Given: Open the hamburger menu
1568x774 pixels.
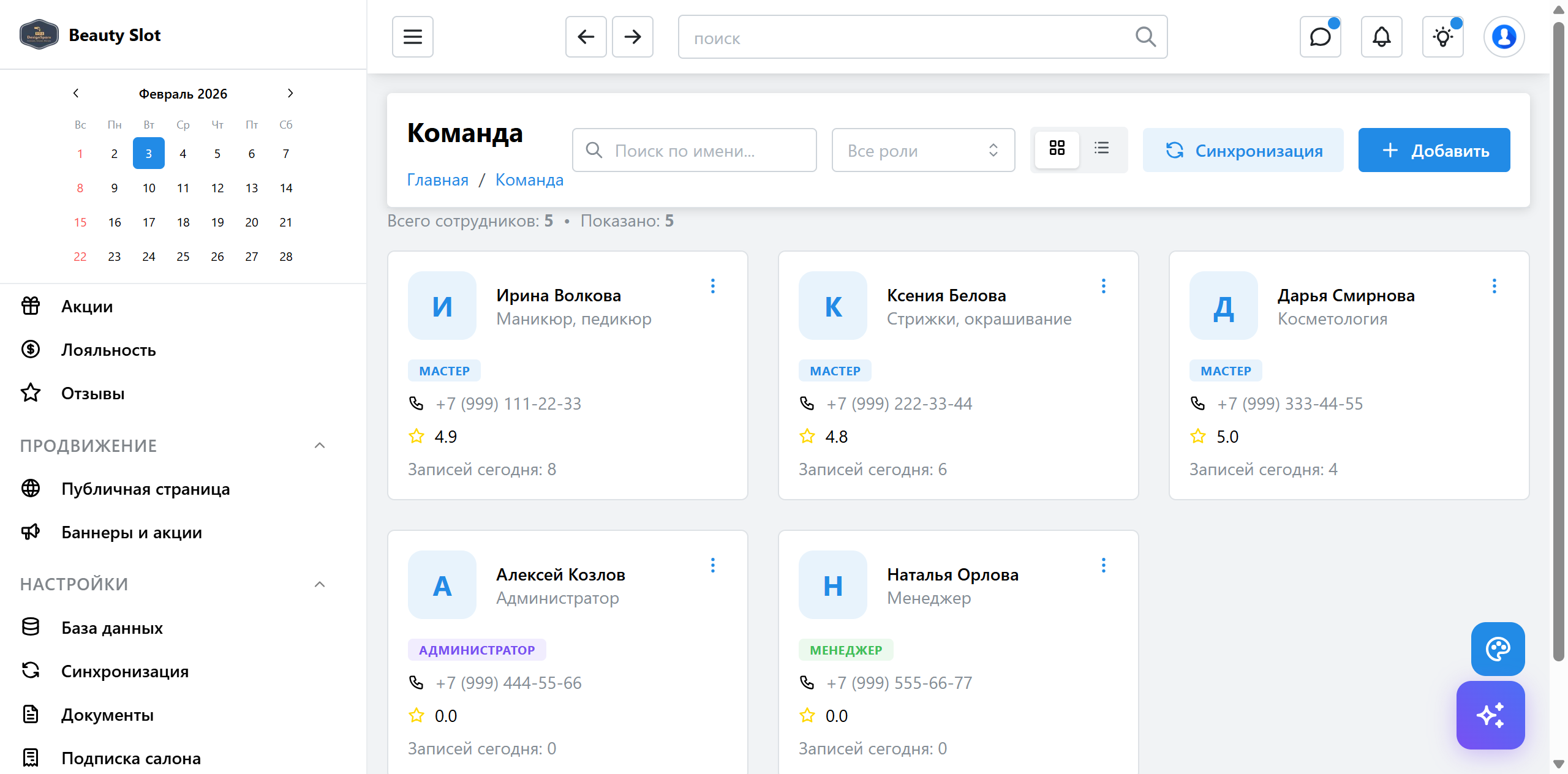Looking at the screenshot, I should (x=412, y=37).
